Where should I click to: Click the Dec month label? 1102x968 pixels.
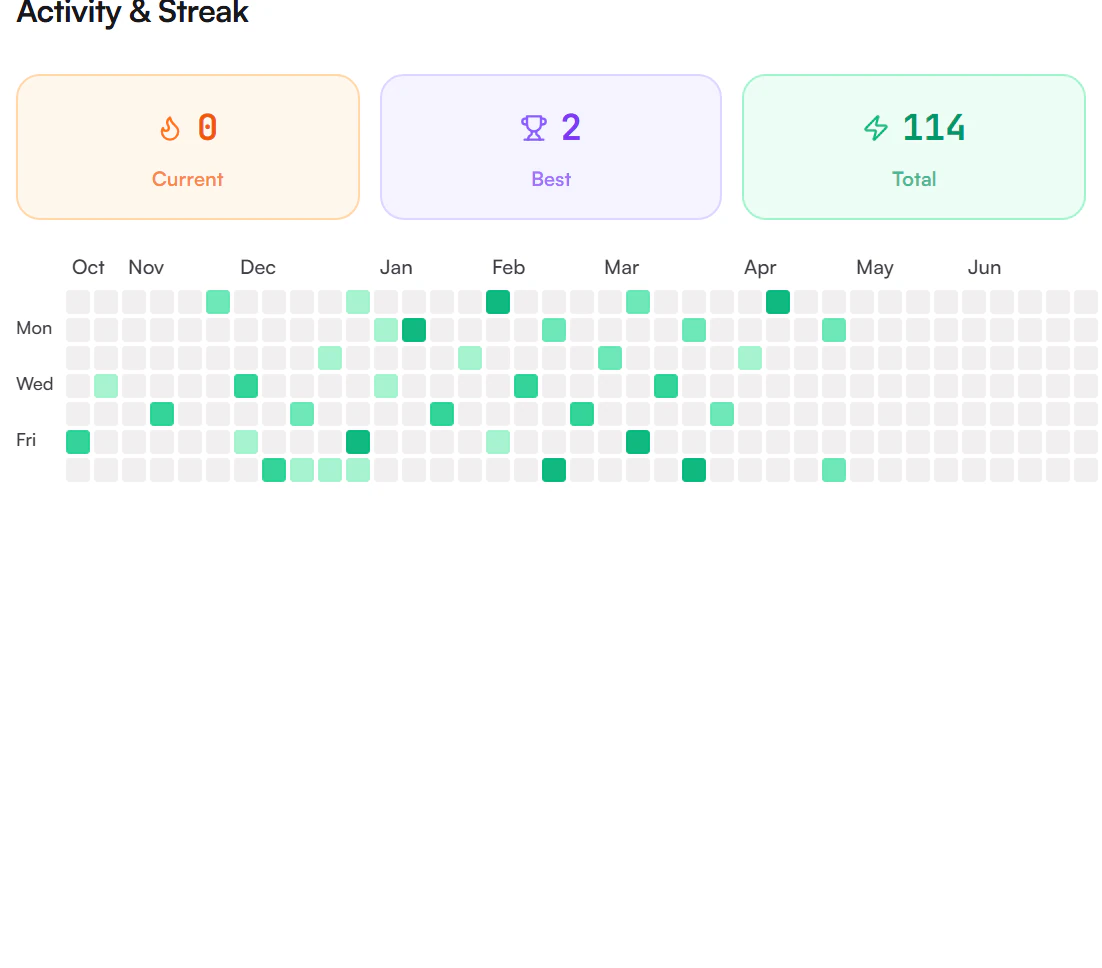click(x=257, y=267)
